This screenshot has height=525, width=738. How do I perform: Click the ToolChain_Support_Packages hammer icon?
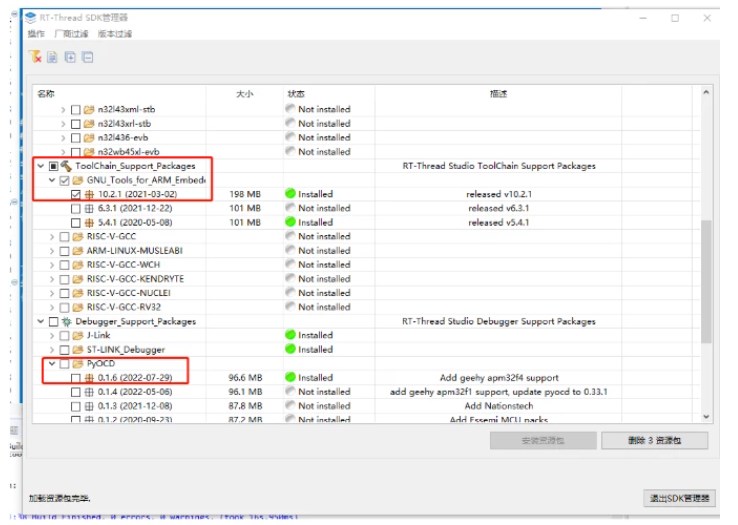pyautogui.click(x=66, y=166)
